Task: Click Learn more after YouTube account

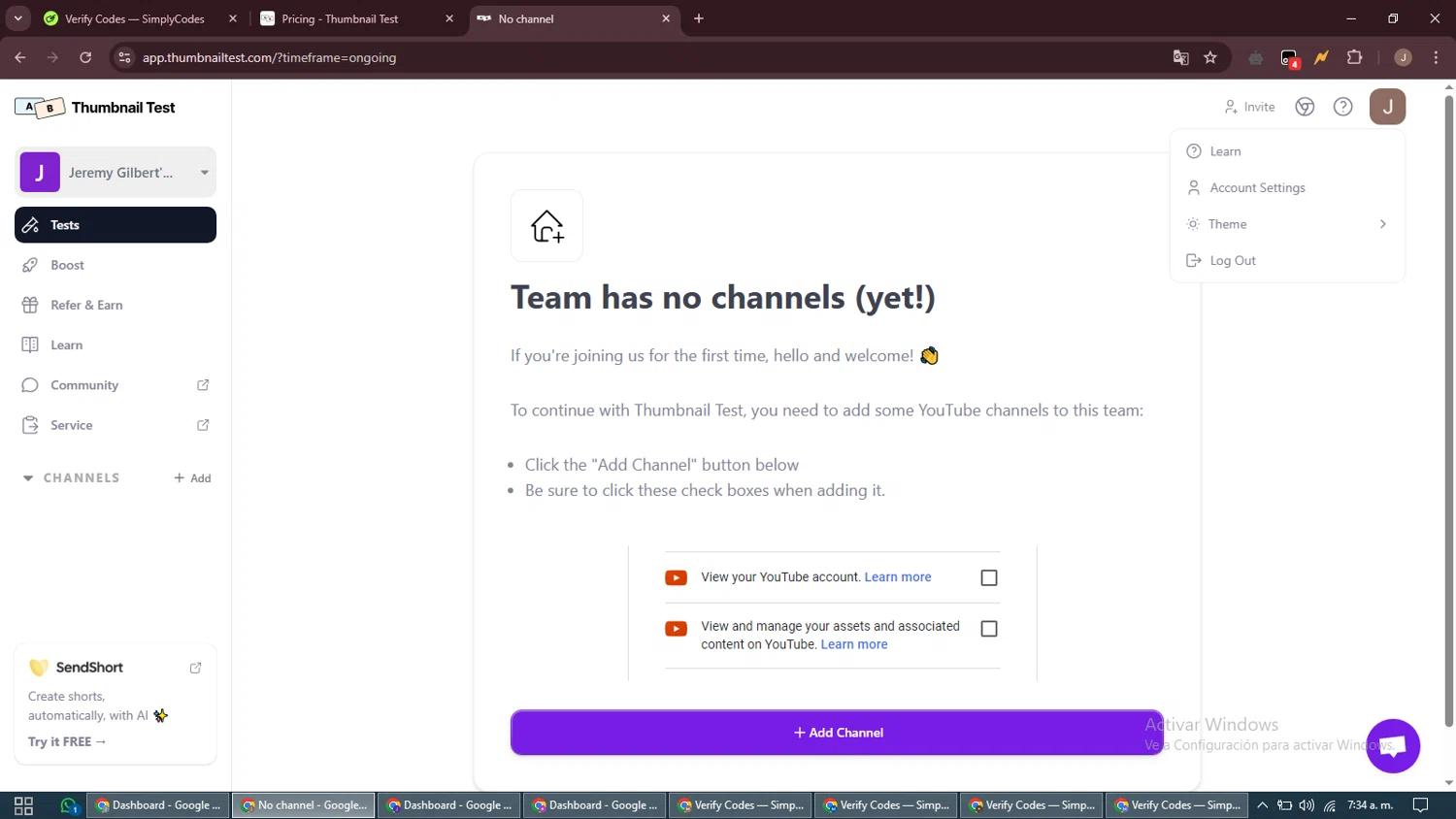Action: [x=898, y=577]
